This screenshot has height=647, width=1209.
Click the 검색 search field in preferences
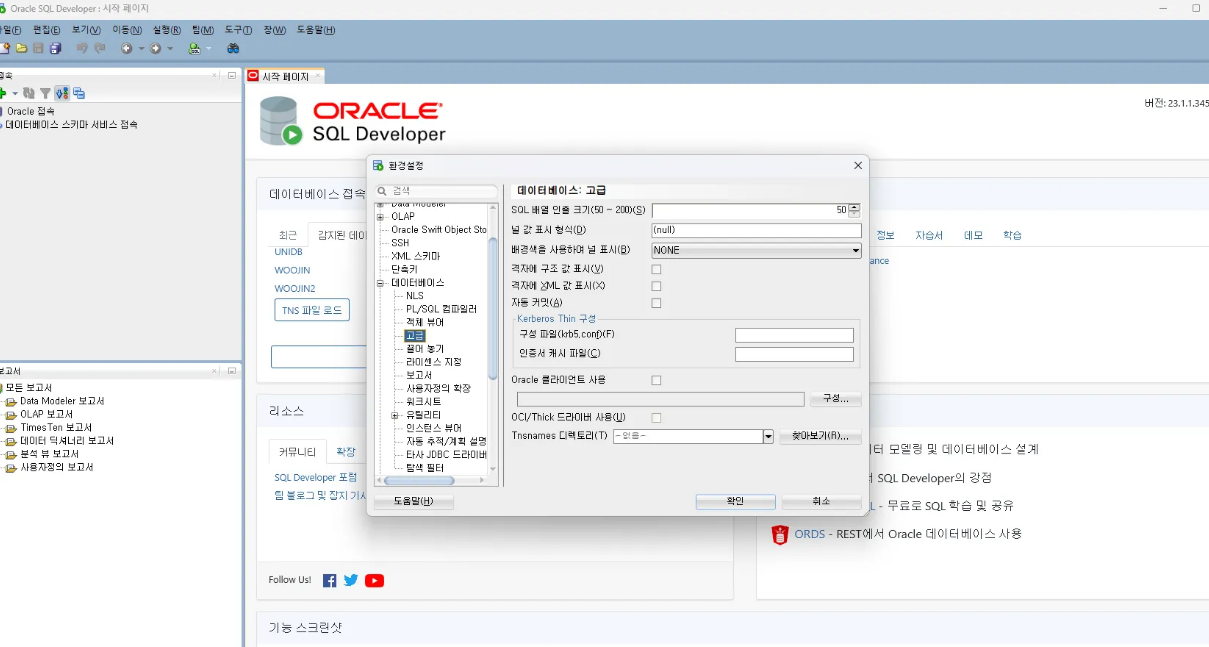(436, 191)
